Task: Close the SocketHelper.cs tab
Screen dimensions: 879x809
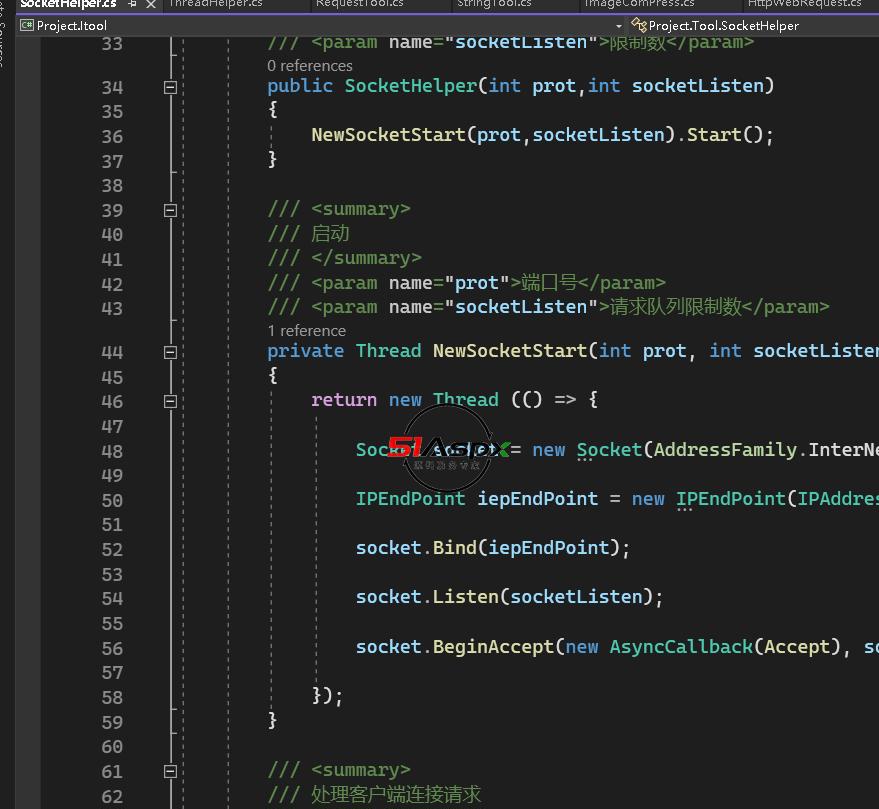Action: click(x=150, y=4)
